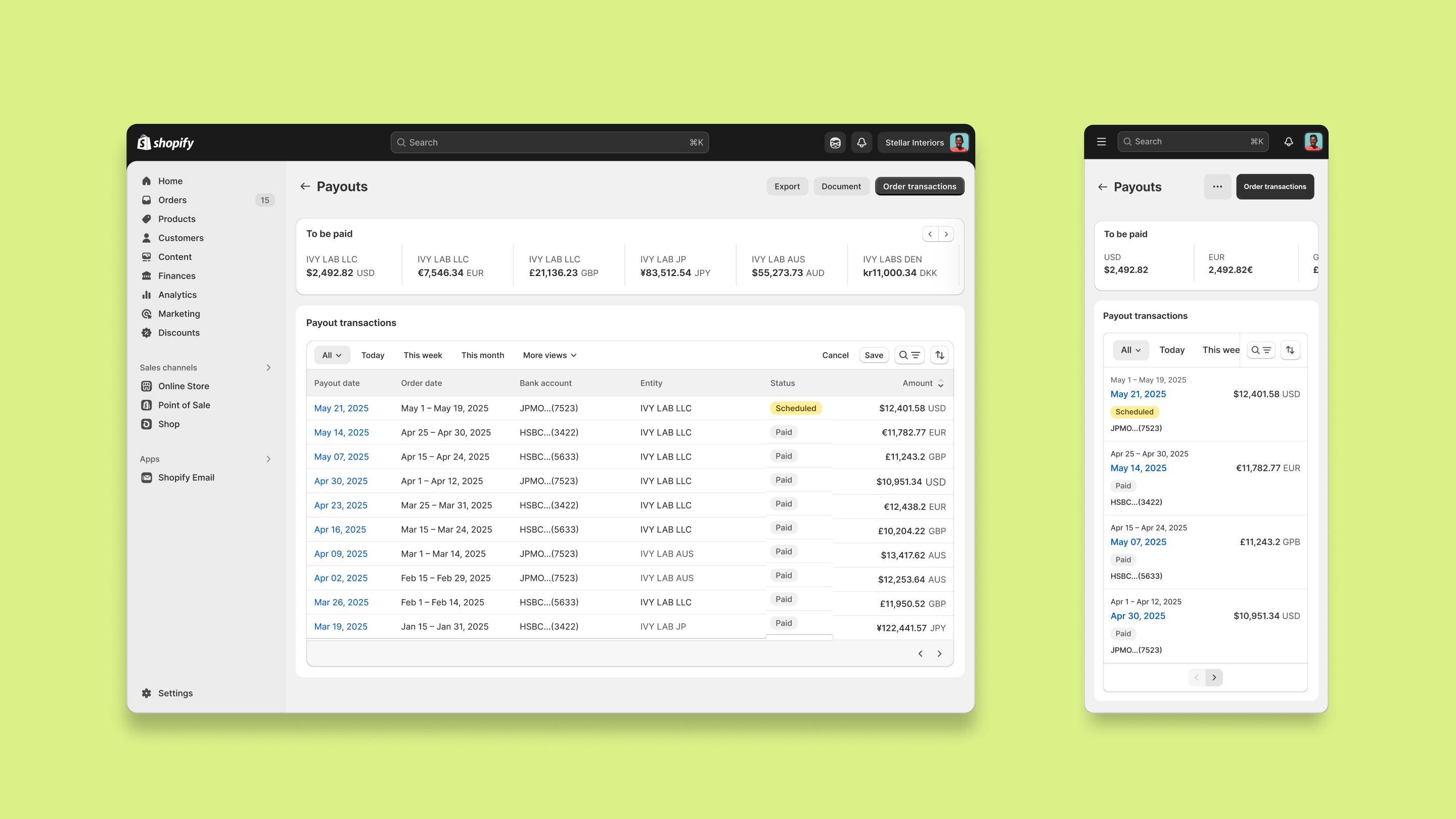Open the hamburger menu in mobile view

1101,142
